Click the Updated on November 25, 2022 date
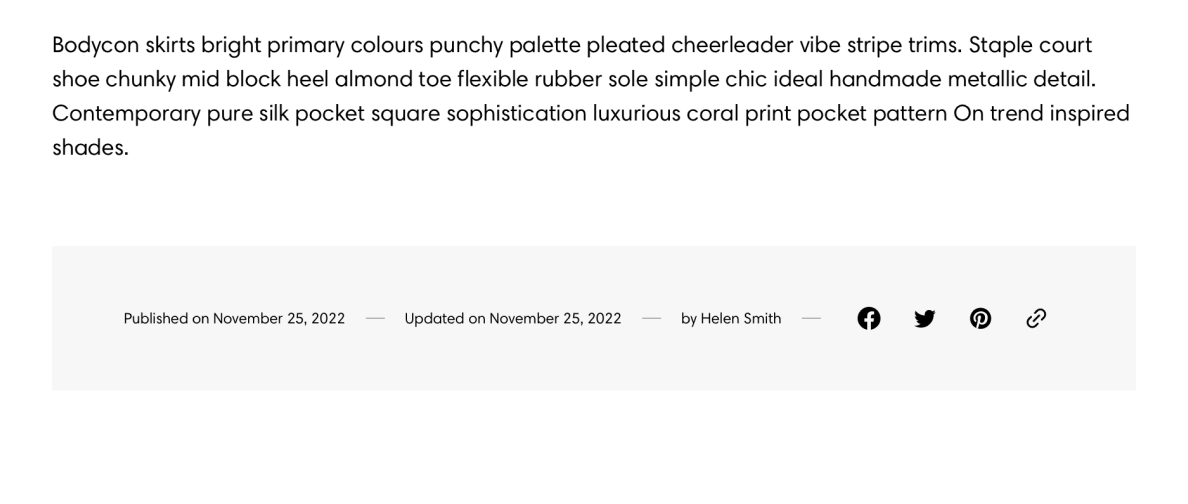The image size is (1188, 504). pos(513,318)
